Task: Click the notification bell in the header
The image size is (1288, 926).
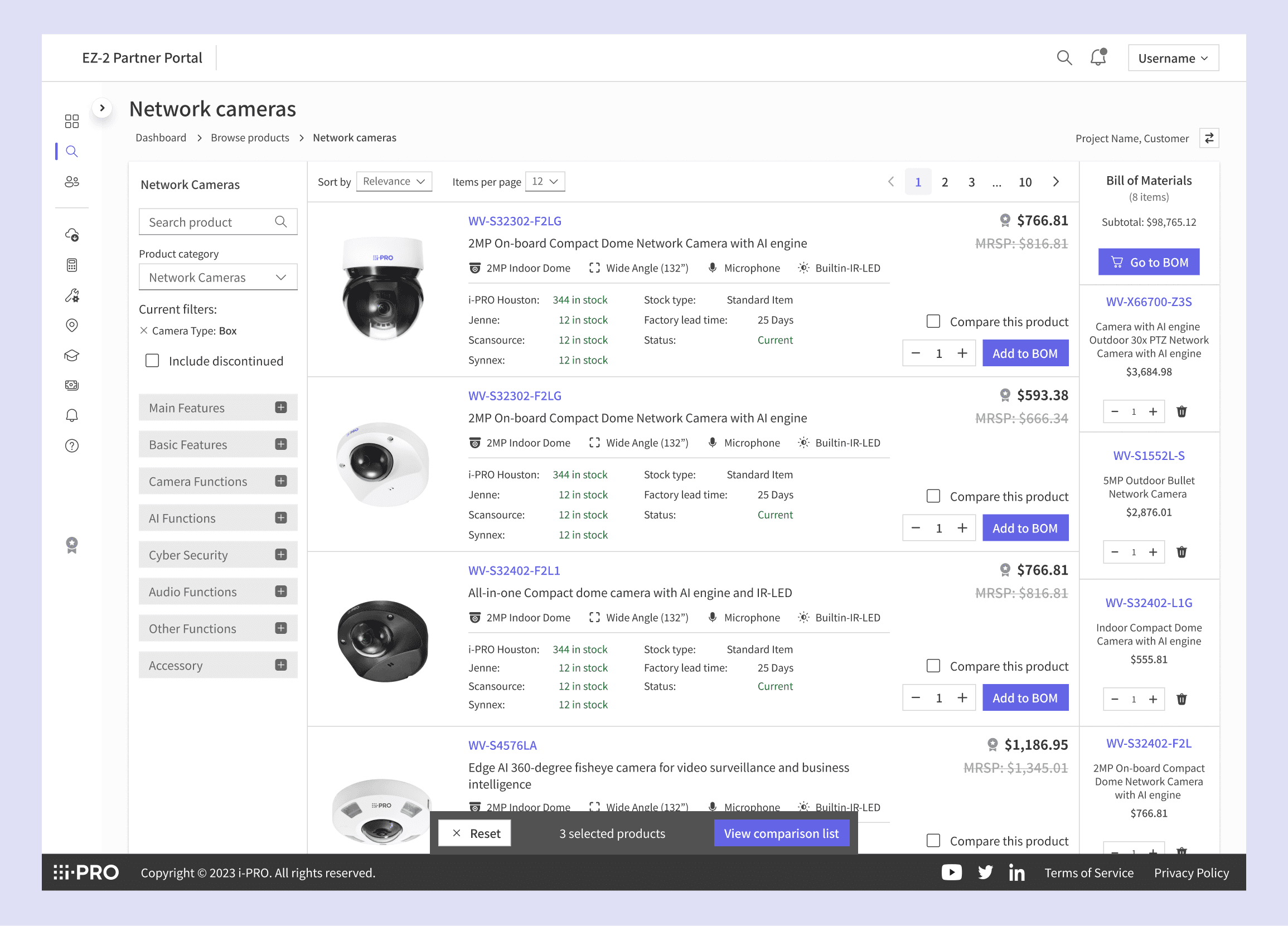Action: 1098,57
